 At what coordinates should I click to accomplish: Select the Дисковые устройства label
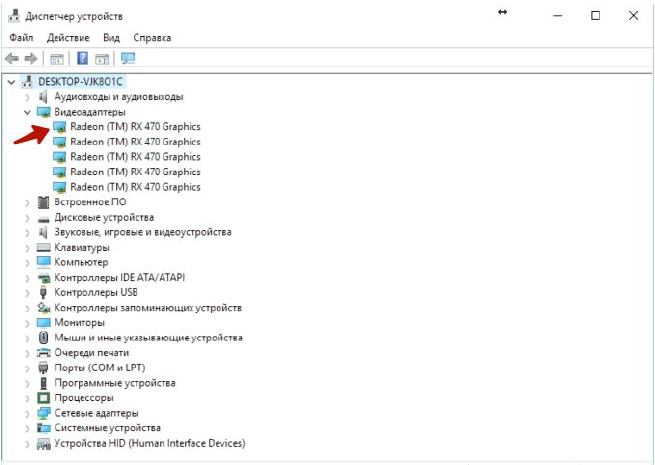[x=104, y=218]
